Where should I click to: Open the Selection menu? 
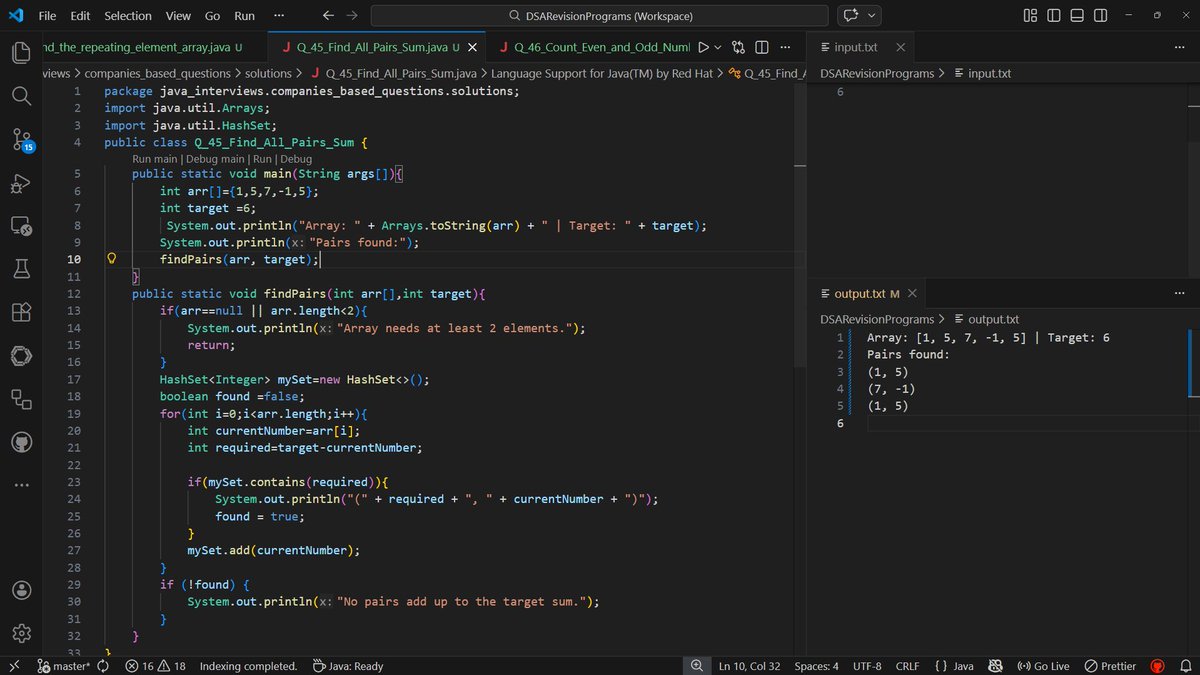(128, 16)
